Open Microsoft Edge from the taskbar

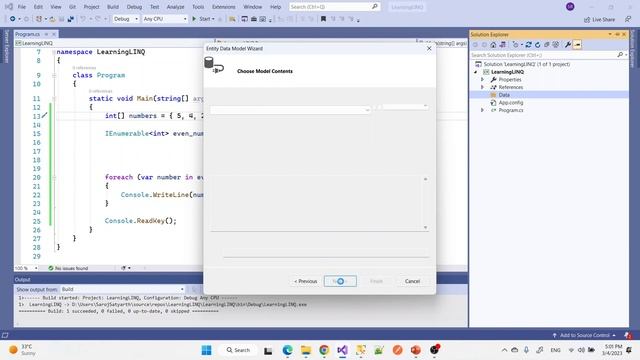(287, 350)
